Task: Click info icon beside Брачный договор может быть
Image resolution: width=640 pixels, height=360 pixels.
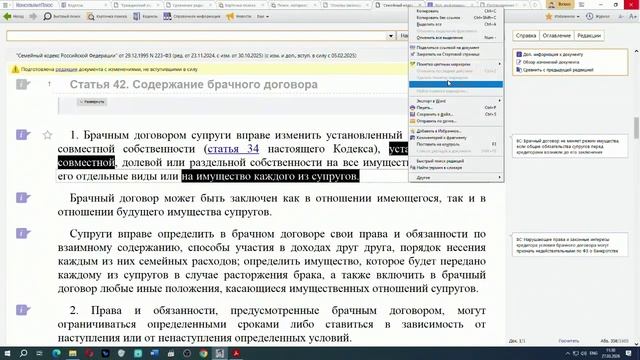Action: coord(23,198)
